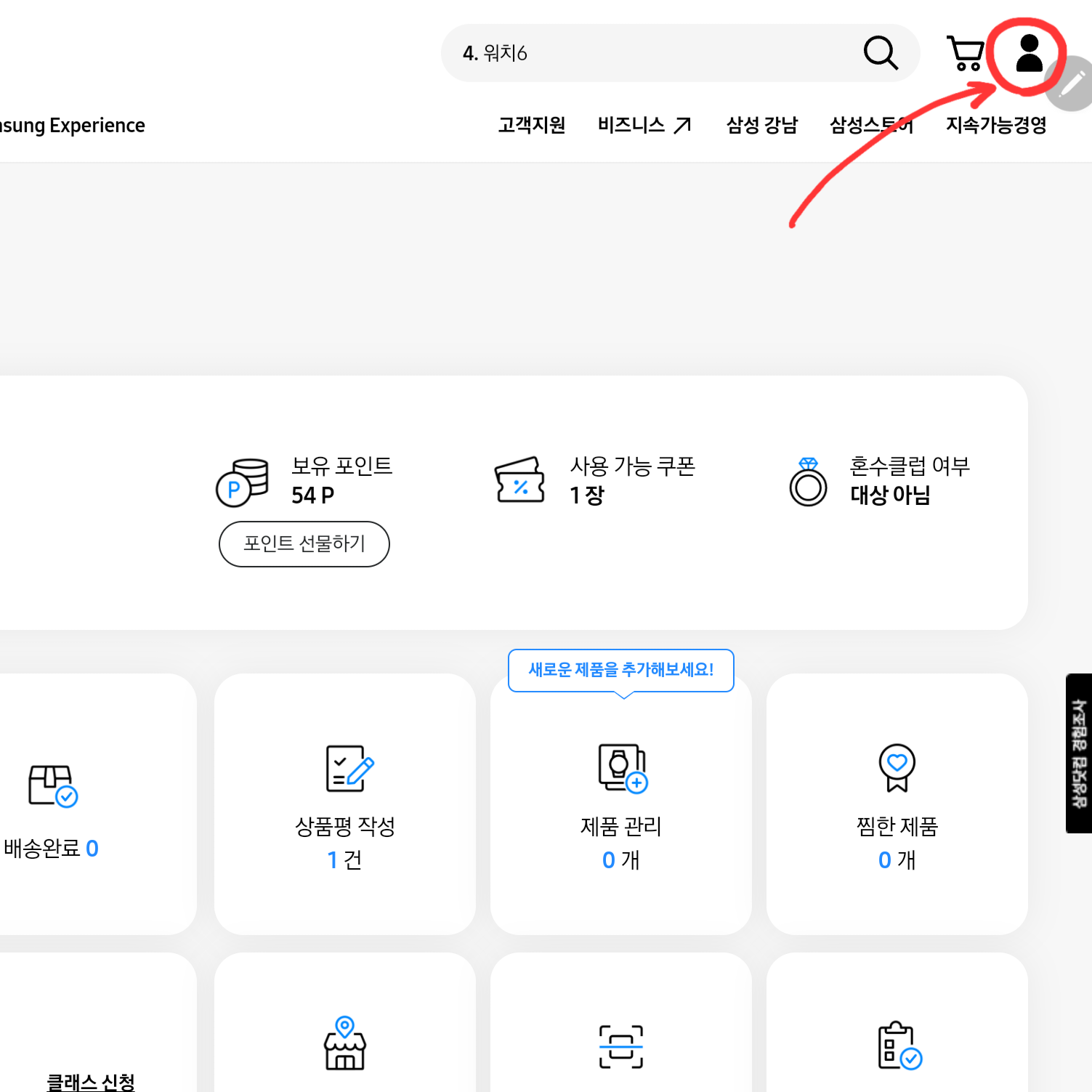Click the coupon ticket icon

(x=519, y=480)
